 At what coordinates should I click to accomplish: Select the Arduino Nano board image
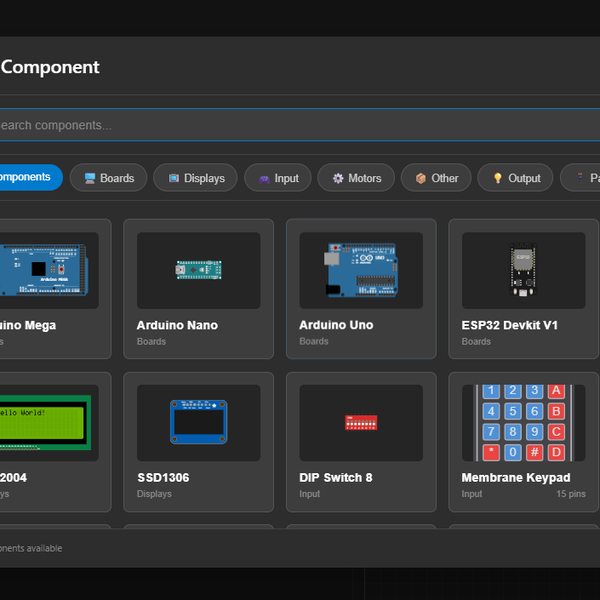pyautogui.click(x=199, y=270)
